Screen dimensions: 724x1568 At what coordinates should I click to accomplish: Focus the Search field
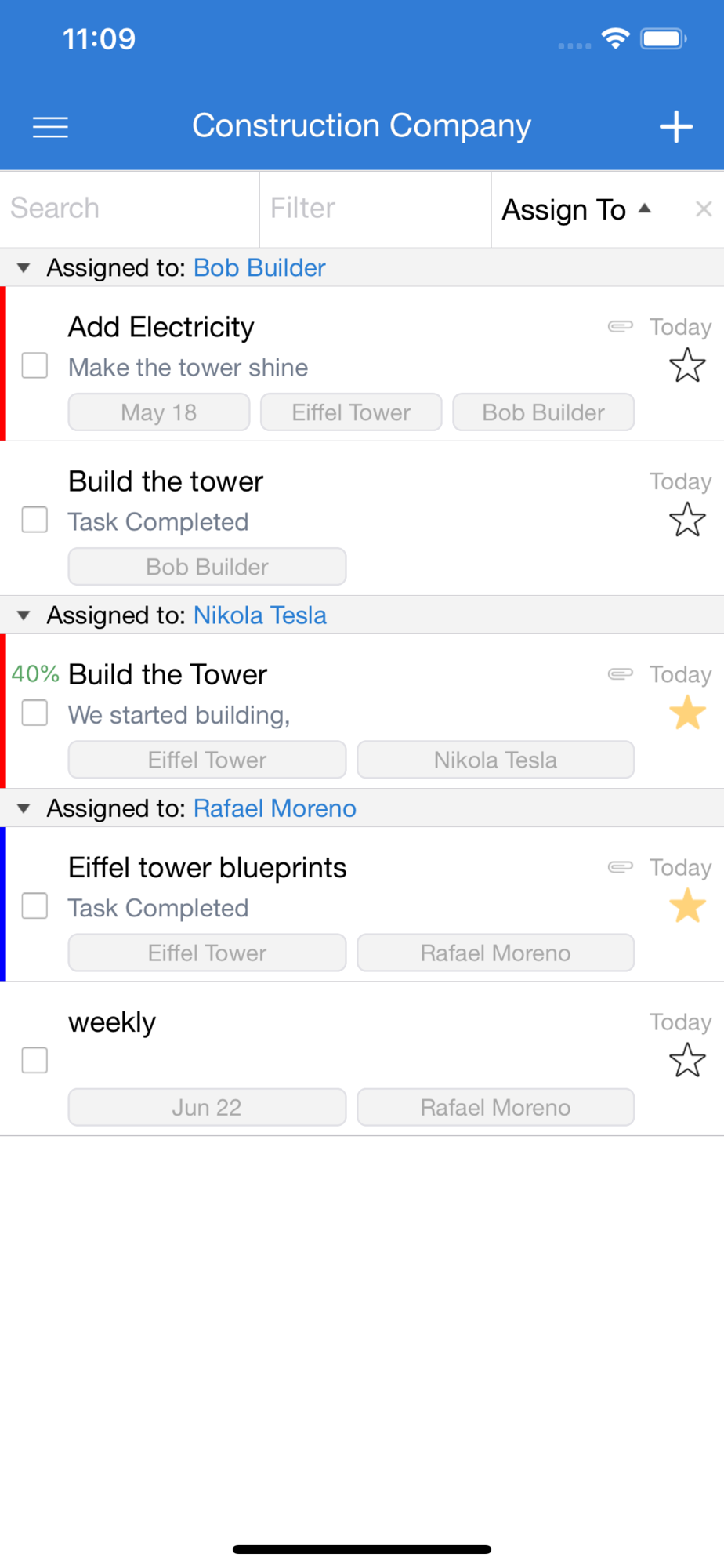point(129,209)
